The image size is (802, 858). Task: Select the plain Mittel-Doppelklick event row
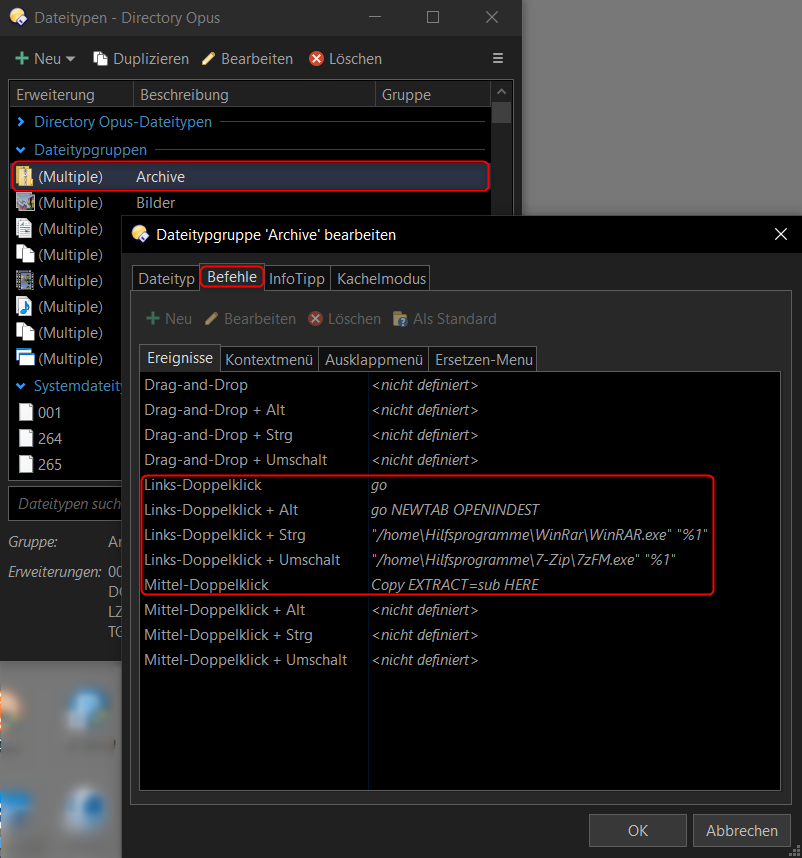pos(460,585)
